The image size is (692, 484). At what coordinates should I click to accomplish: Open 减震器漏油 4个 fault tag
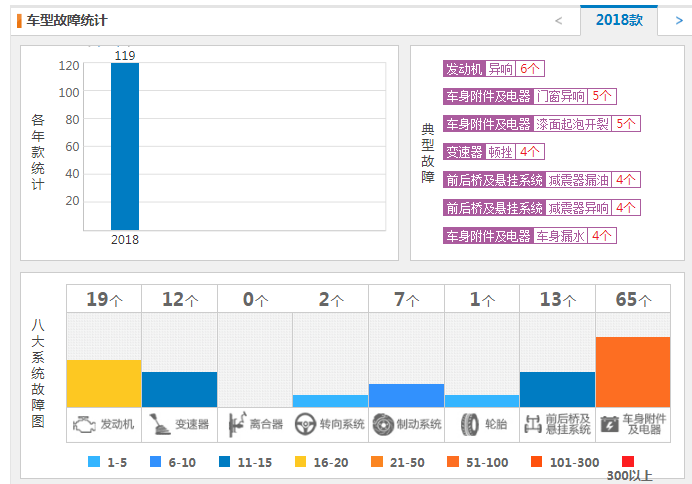coord(542,180)
